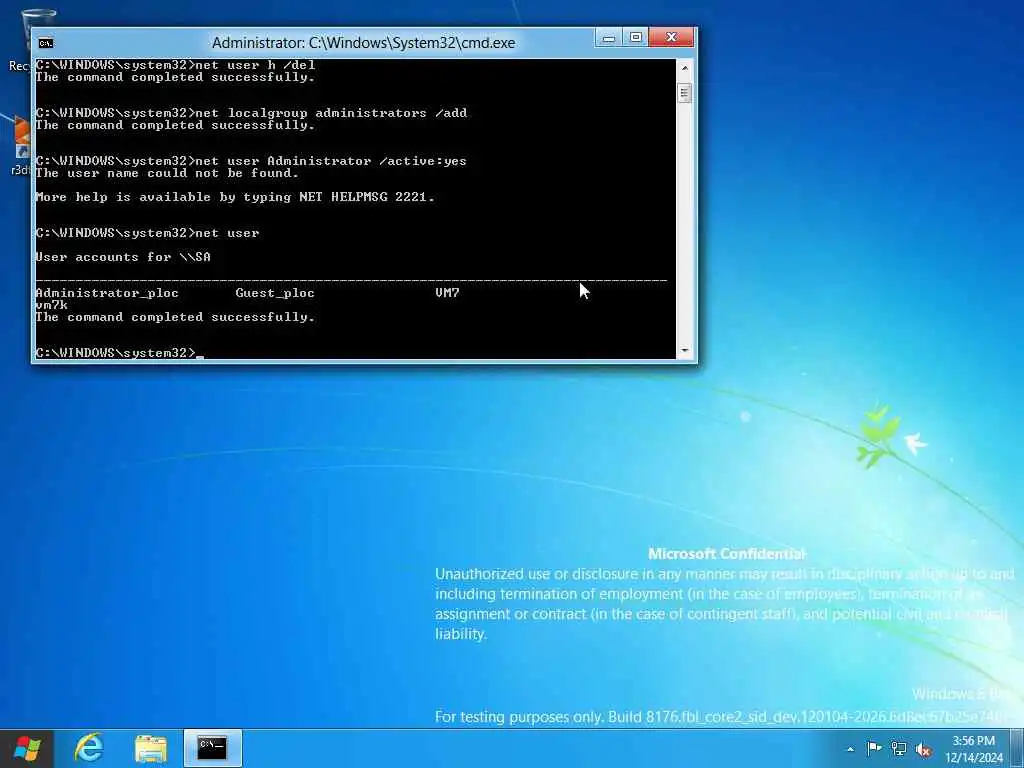
Task: Click the Show desktop strip
Action: tap(1017, 748)
